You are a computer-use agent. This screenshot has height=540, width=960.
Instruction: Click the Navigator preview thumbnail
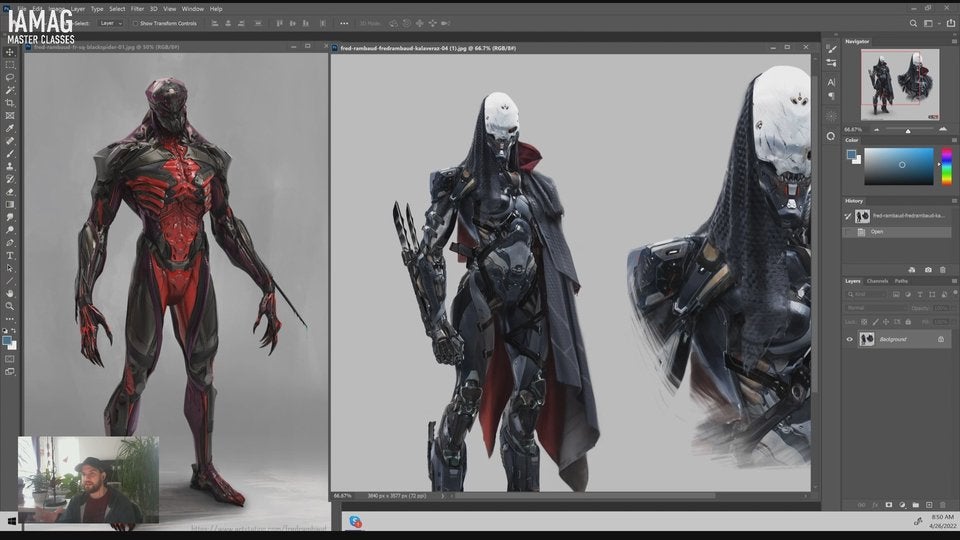point(899,85)
